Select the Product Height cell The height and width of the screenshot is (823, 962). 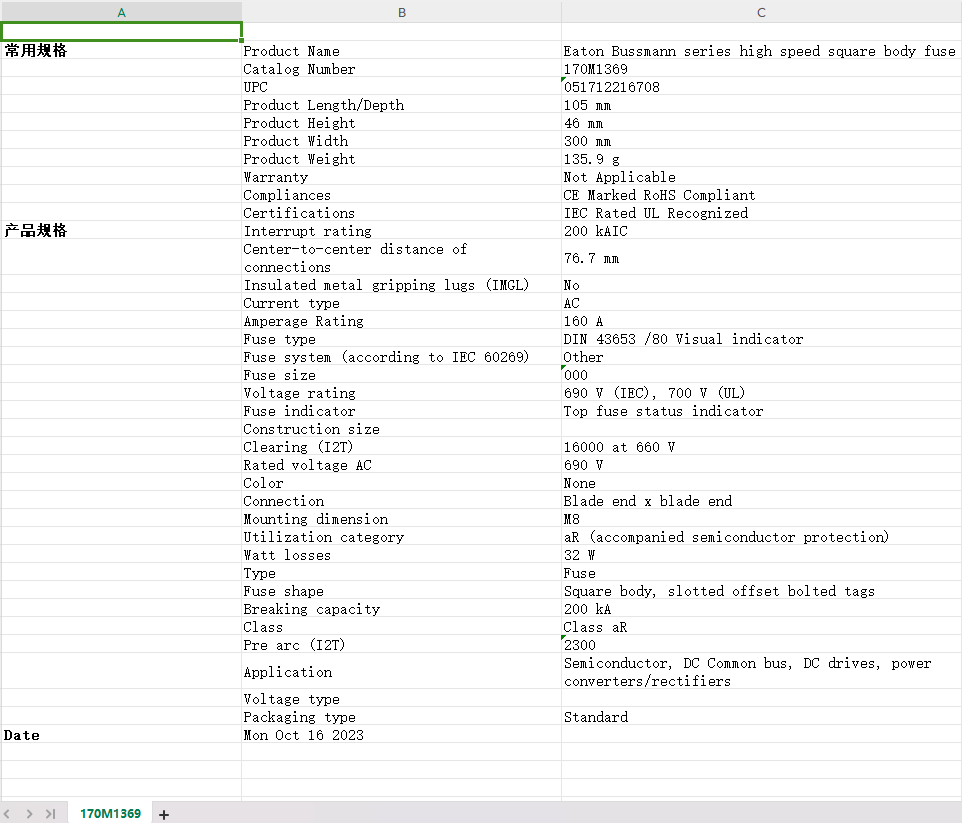(x=401, y=123)
